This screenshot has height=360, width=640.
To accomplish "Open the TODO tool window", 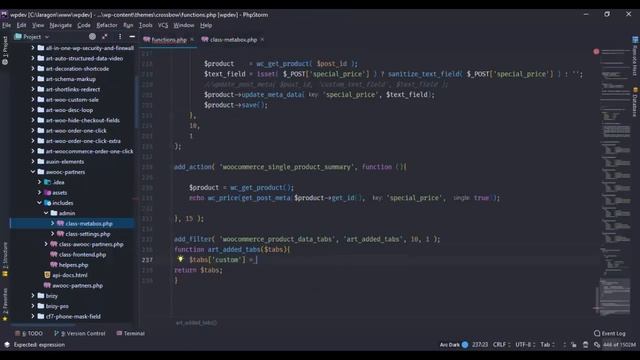I will click(x=29, y=333).
